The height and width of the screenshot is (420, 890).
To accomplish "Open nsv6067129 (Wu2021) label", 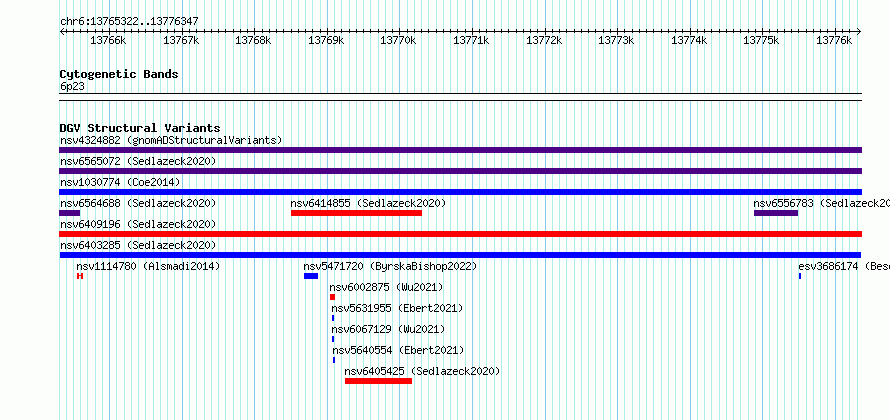I will click(388, 329).
